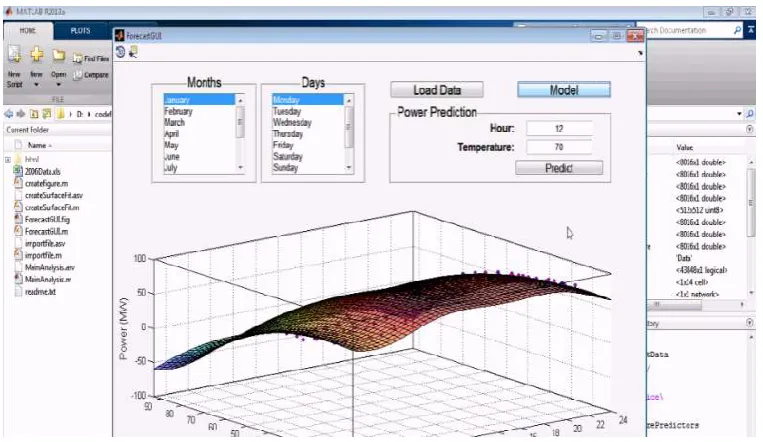Switch to the PLOTS tab
The image size is (763, 442).
click(80, 30)
